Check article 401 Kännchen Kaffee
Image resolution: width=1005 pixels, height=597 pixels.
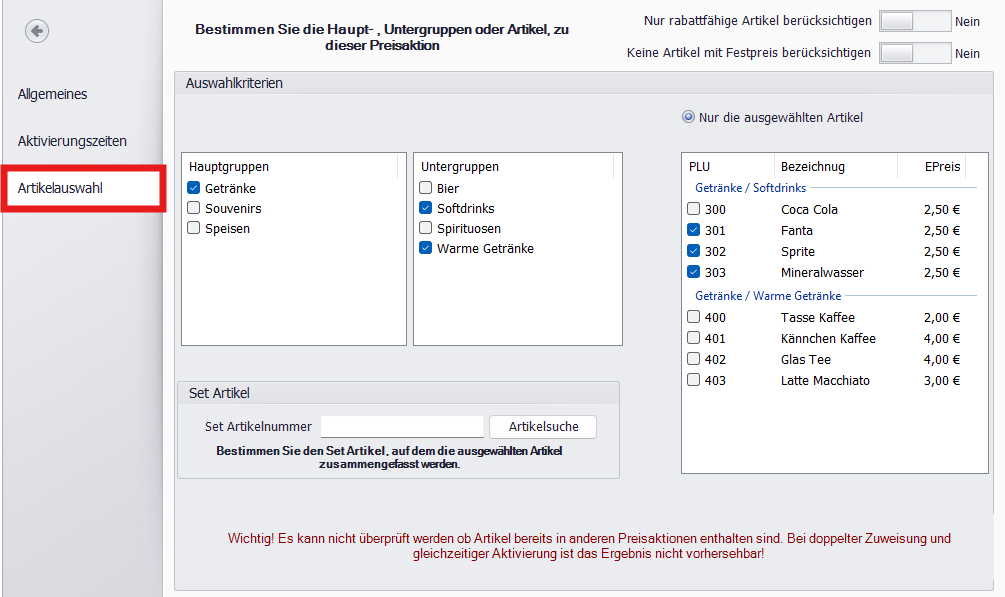point(694,338)
